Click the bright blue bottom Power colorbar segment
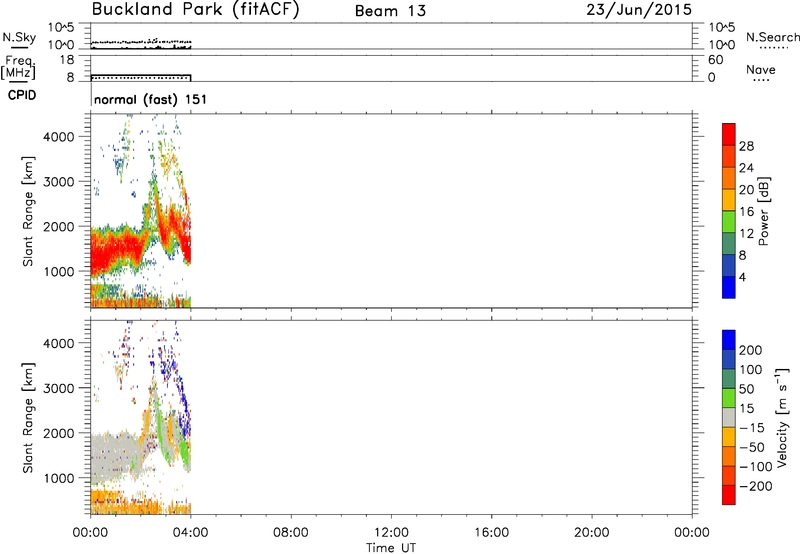Screen dimensions: 800x554 point(729,287)
